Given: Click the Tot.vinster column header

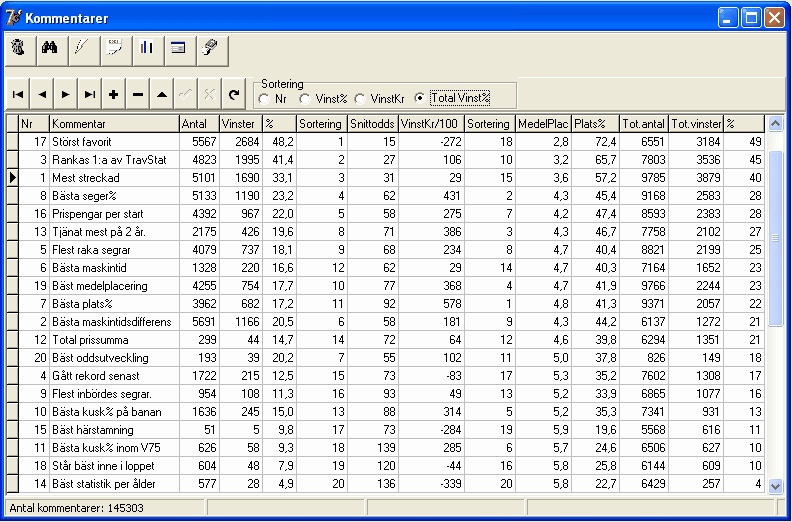Looking at the screenshot, I should [x=696, y=124].
